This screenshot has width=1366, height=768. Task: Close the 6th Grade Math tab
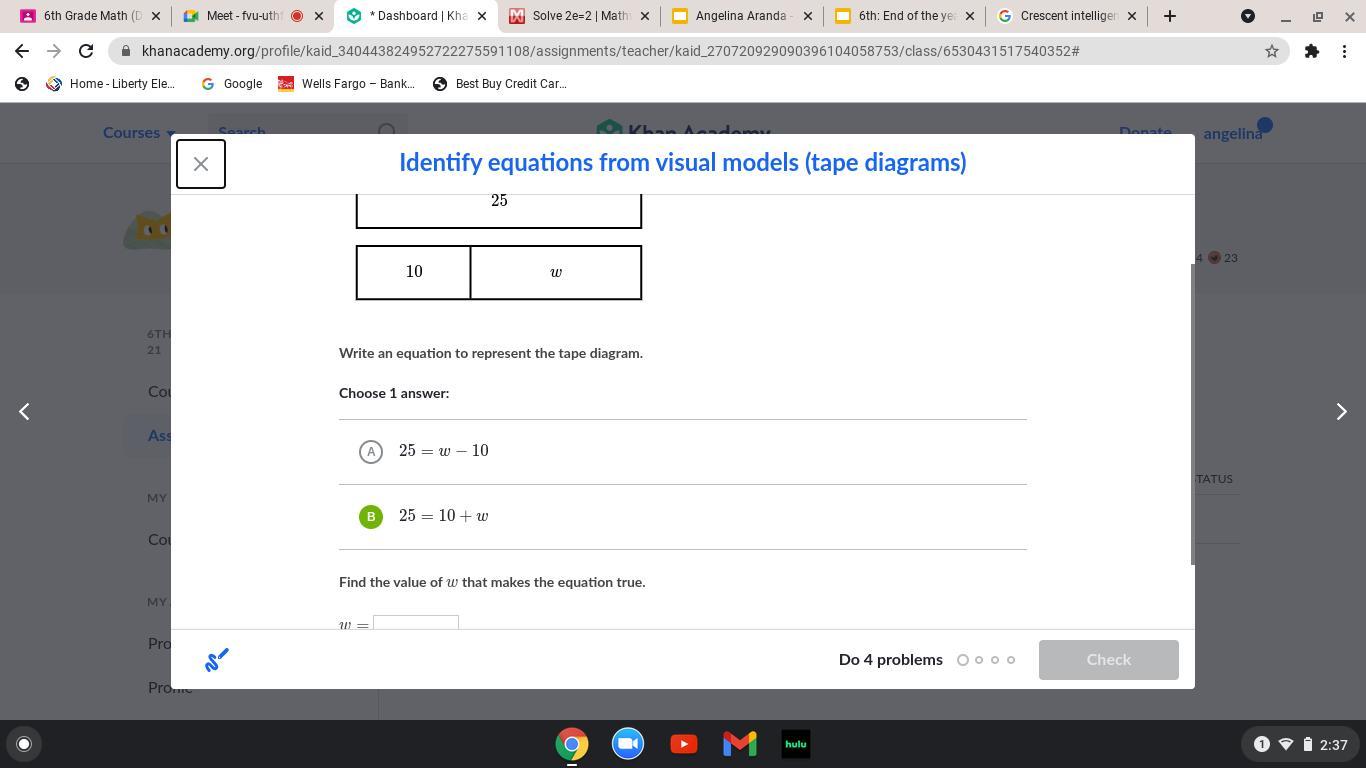(x=156, y=16)
